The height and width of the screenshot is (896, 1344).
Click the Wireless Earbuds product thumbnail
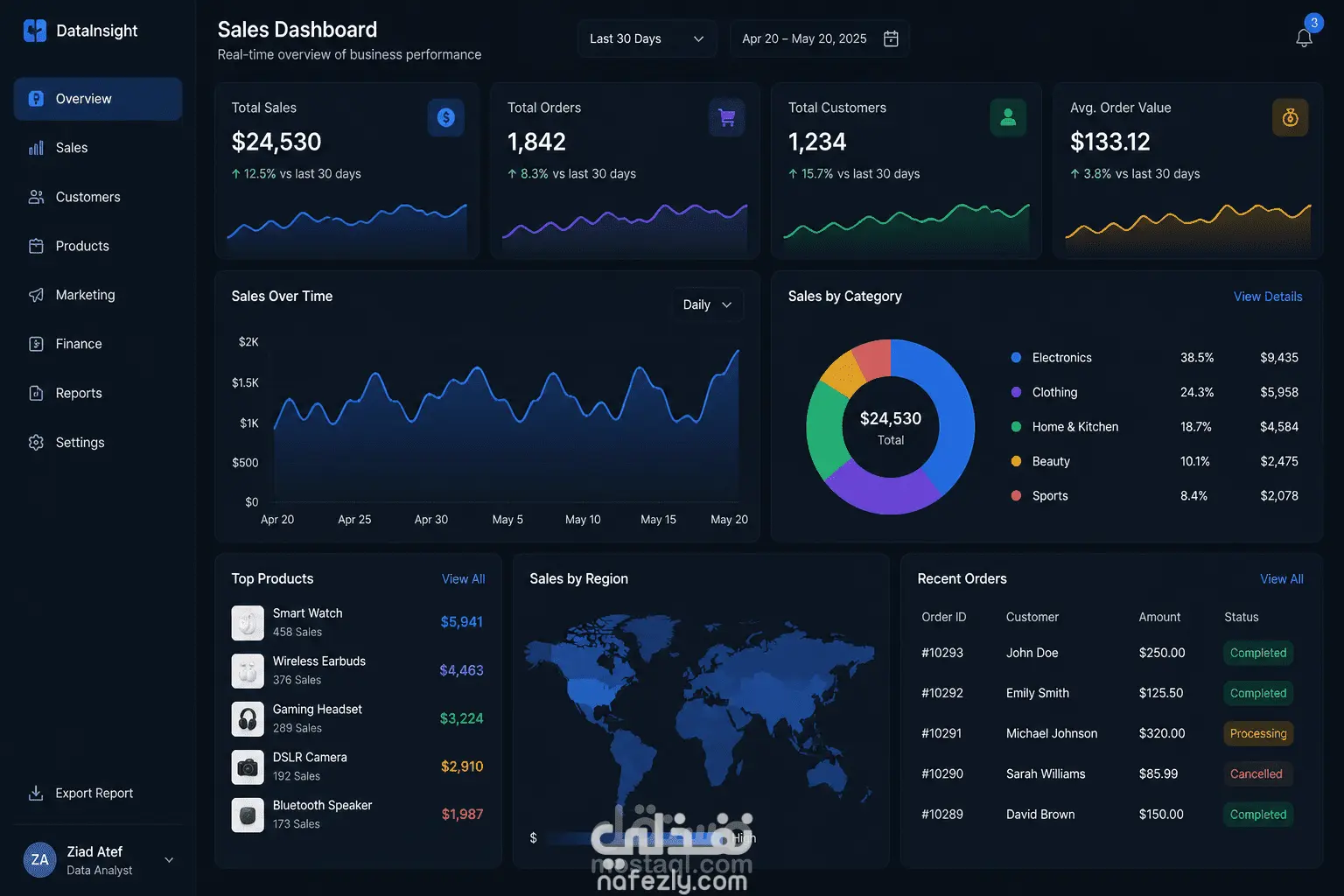coord(248,671)
